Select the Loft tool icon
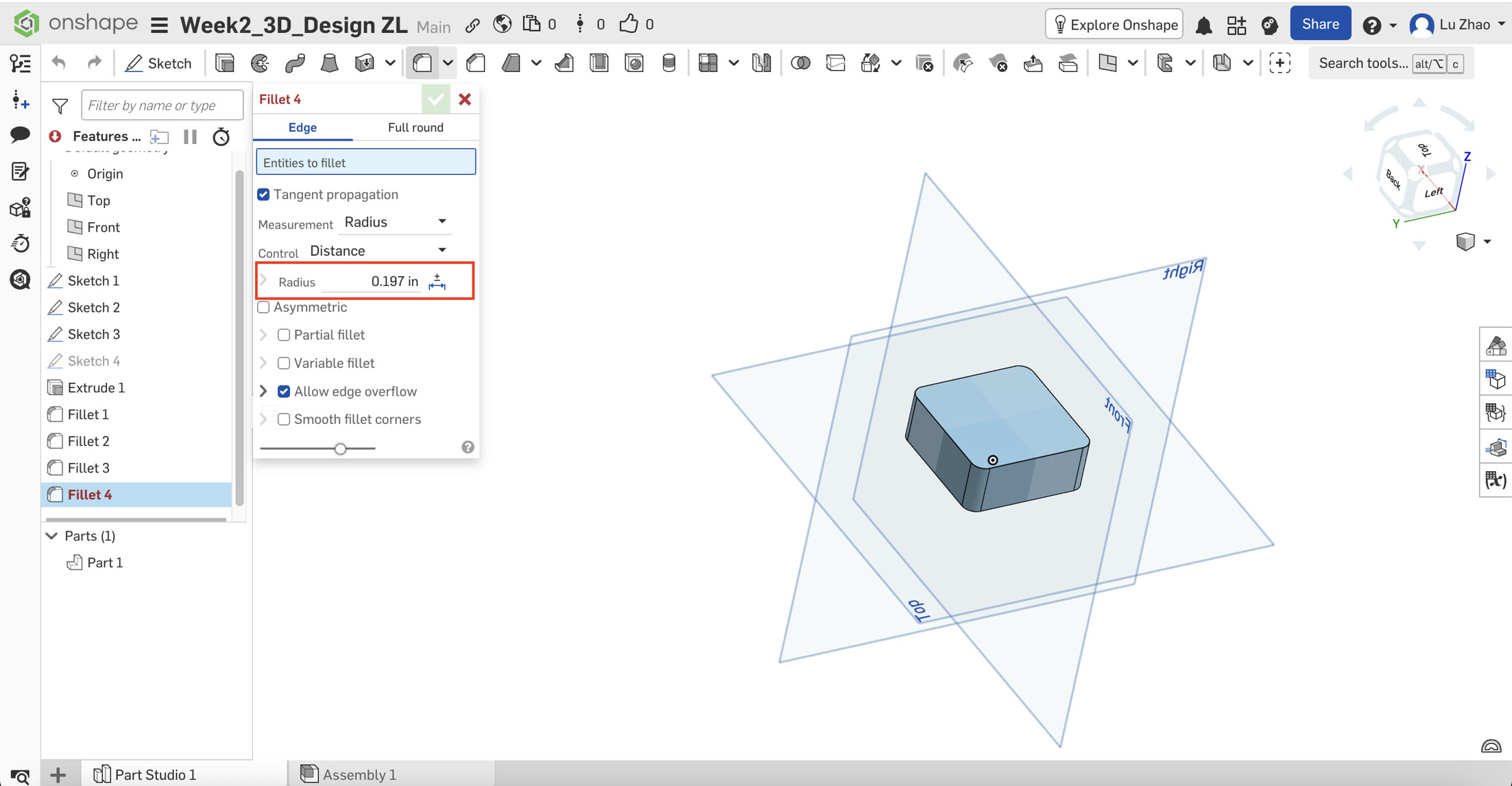Screen dimensions: 1512x786 [x=330, y=63]
